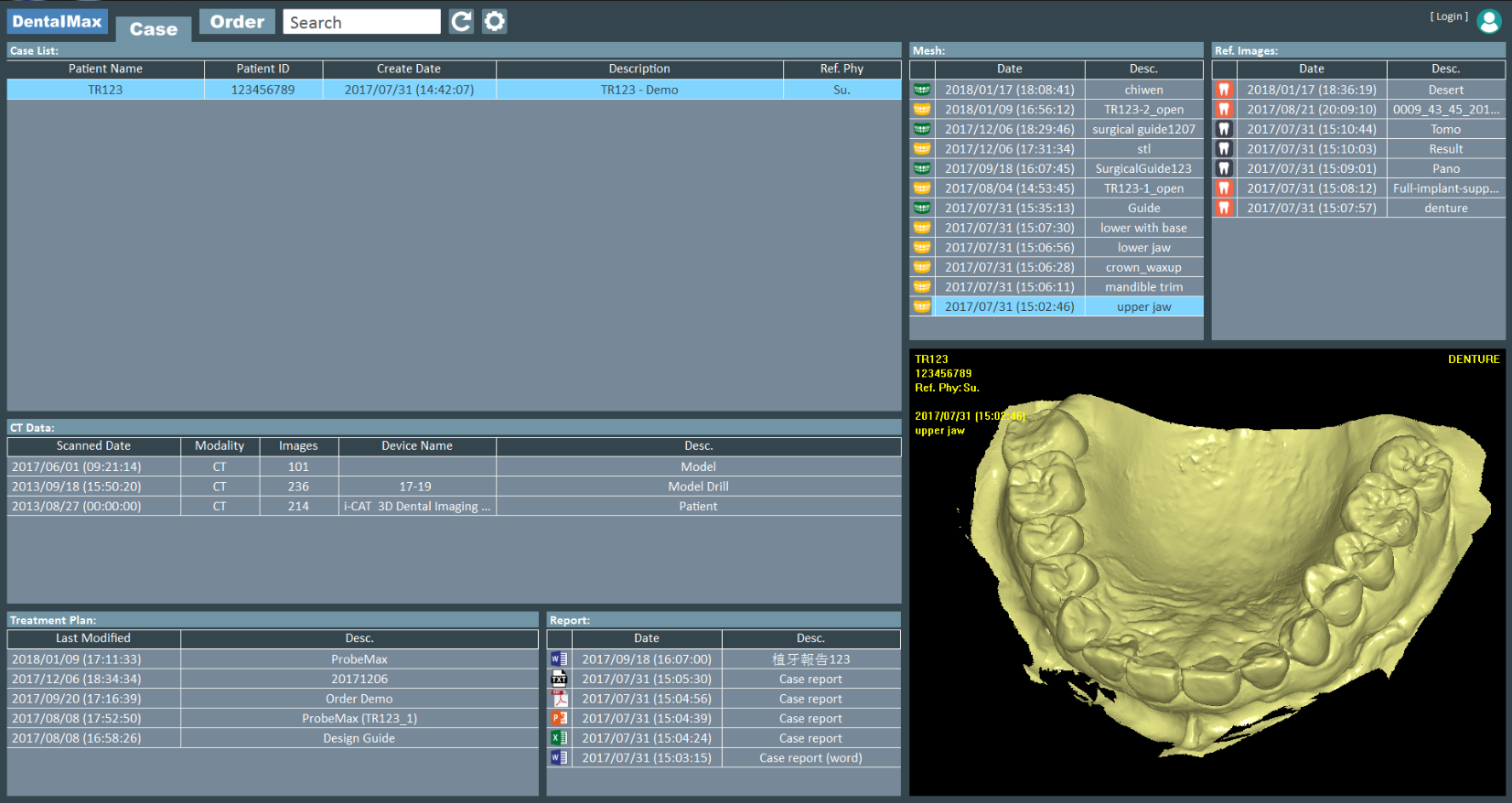Click the tooth icon for Desert image

pos(1224,90)
